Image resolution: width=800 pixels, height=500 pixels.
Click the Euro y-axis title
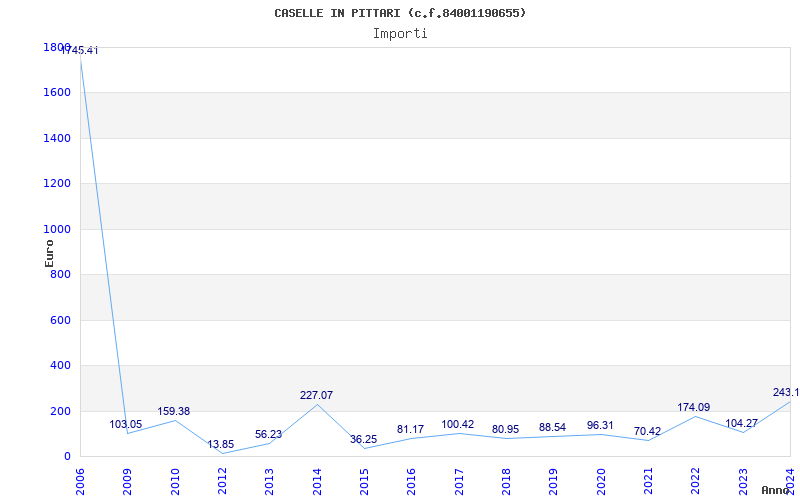pyautogui.click(x=49, y=254)
